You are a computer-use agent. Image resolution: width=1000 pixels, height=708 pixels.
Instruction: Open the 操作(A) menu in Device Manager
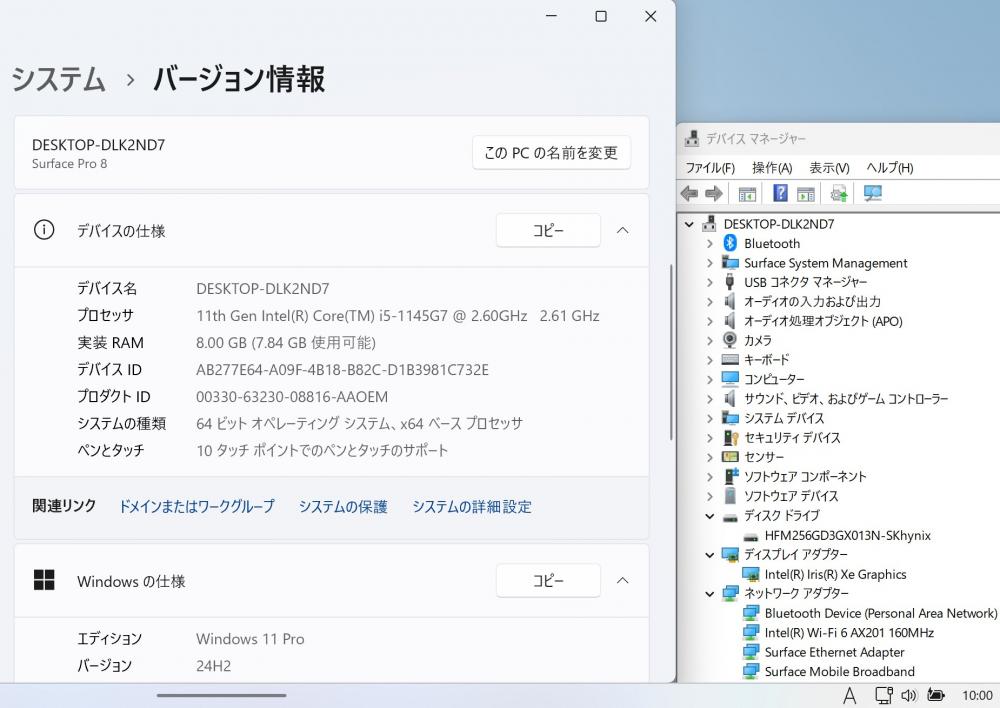click(x=772, y=168)
